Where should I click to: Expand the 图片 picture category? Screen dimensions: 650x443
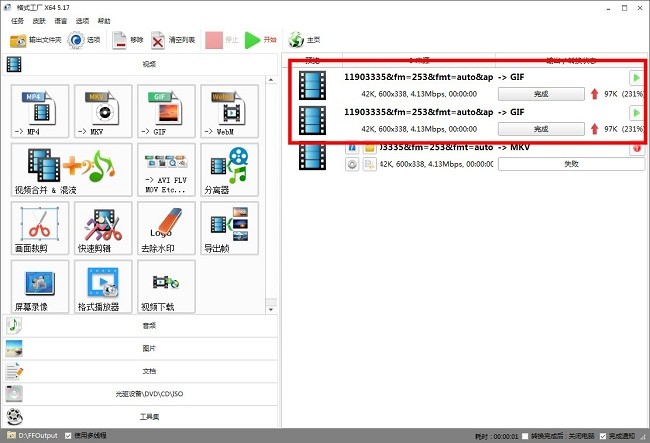pyautogui.click(x=140, y=349)
